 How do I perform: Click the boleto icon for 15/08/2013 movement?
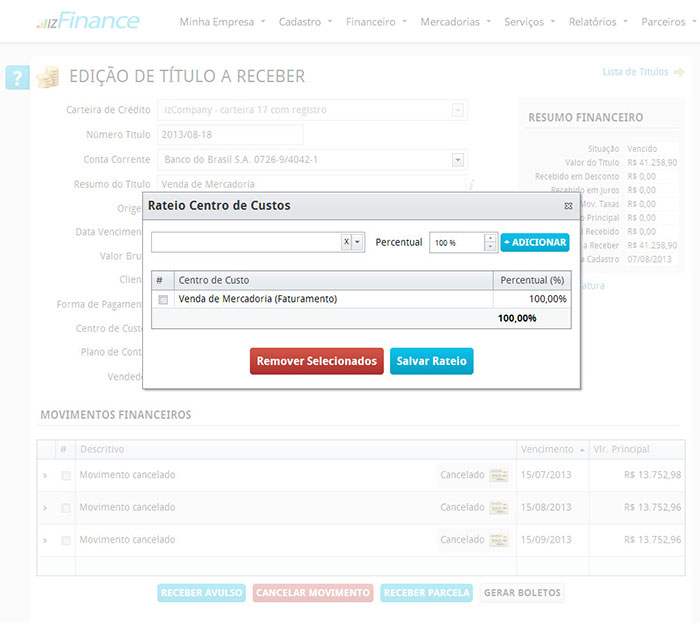click(x=499, y=507)
